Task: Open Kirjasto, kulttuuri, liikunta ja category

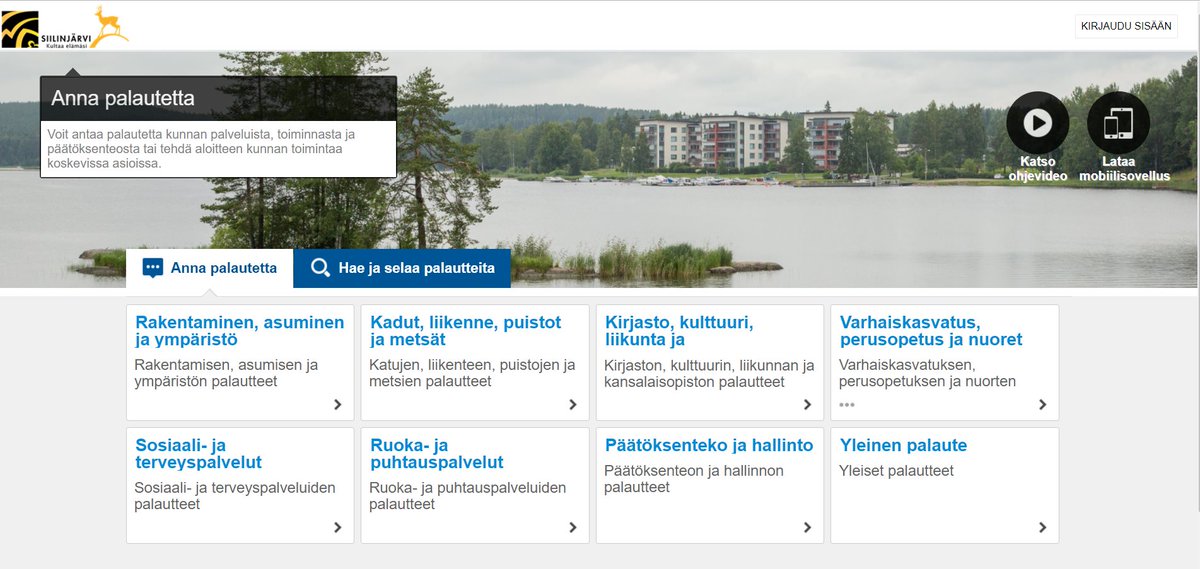Action: click(710, 362)
